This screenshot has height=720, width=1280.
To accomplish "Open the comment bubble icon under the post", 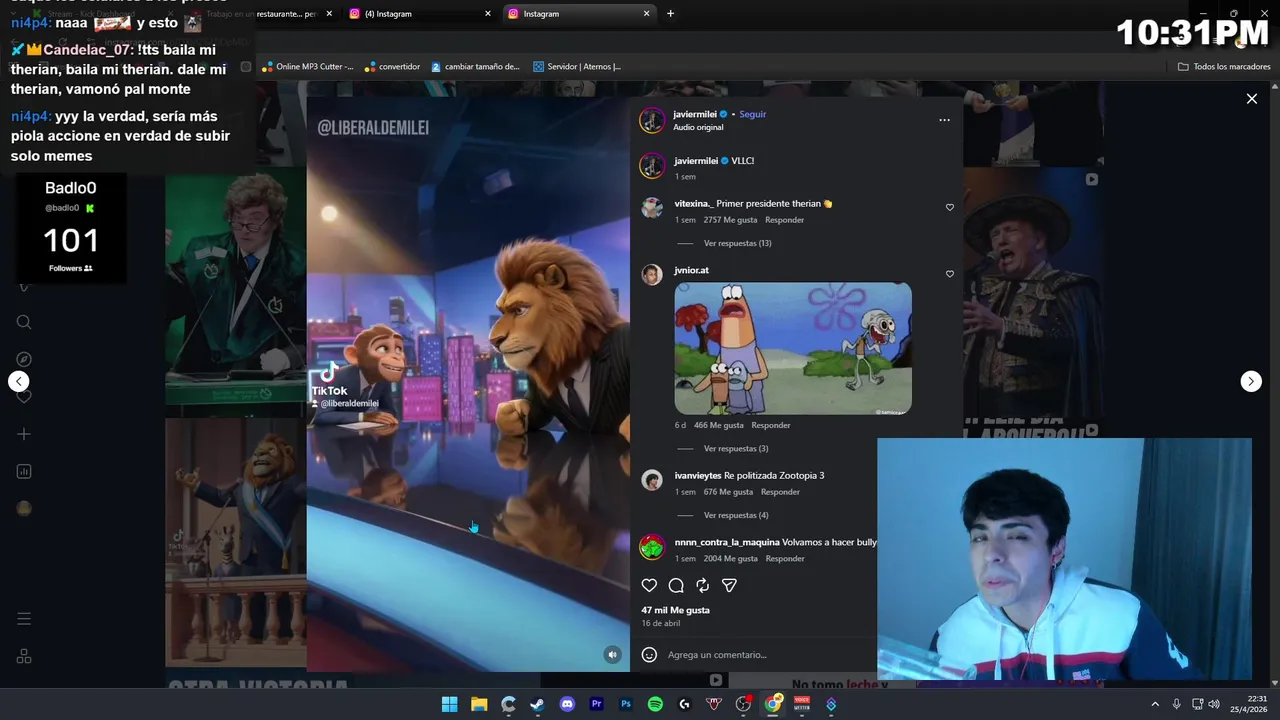I will 676,586.
